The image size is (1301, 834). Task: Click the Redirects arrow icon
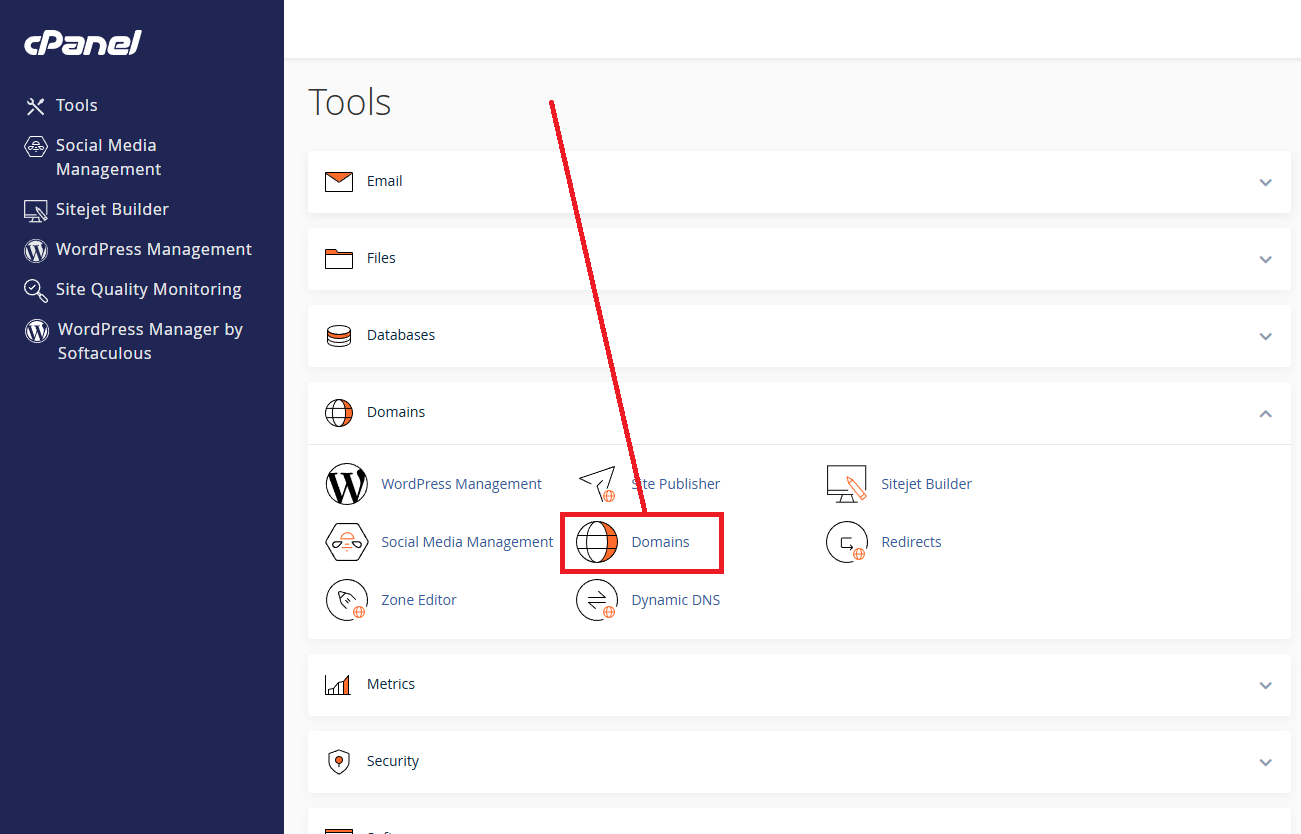pos(847,542)
